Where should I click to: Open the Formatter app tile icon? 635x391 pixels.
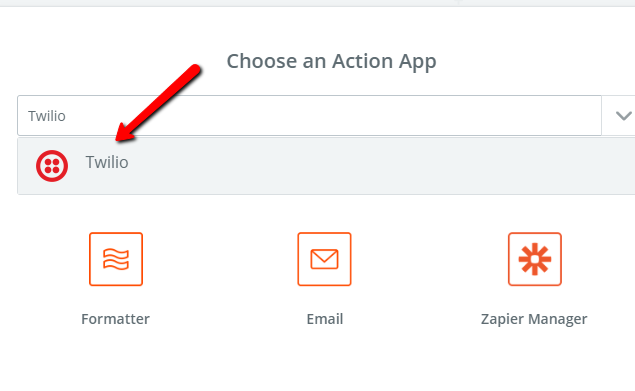tap(116, 259)
